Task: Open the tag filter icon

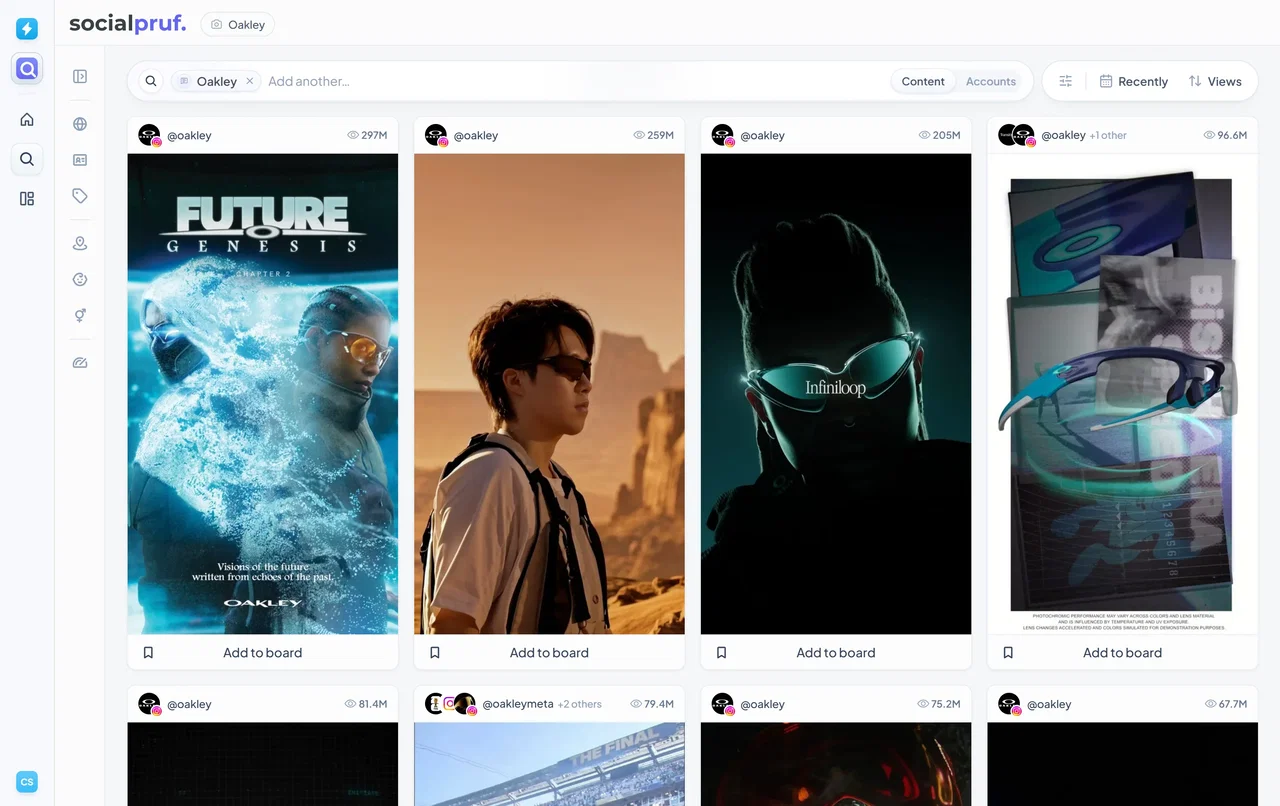Action: pyautogui.click(x=80, y=196)
